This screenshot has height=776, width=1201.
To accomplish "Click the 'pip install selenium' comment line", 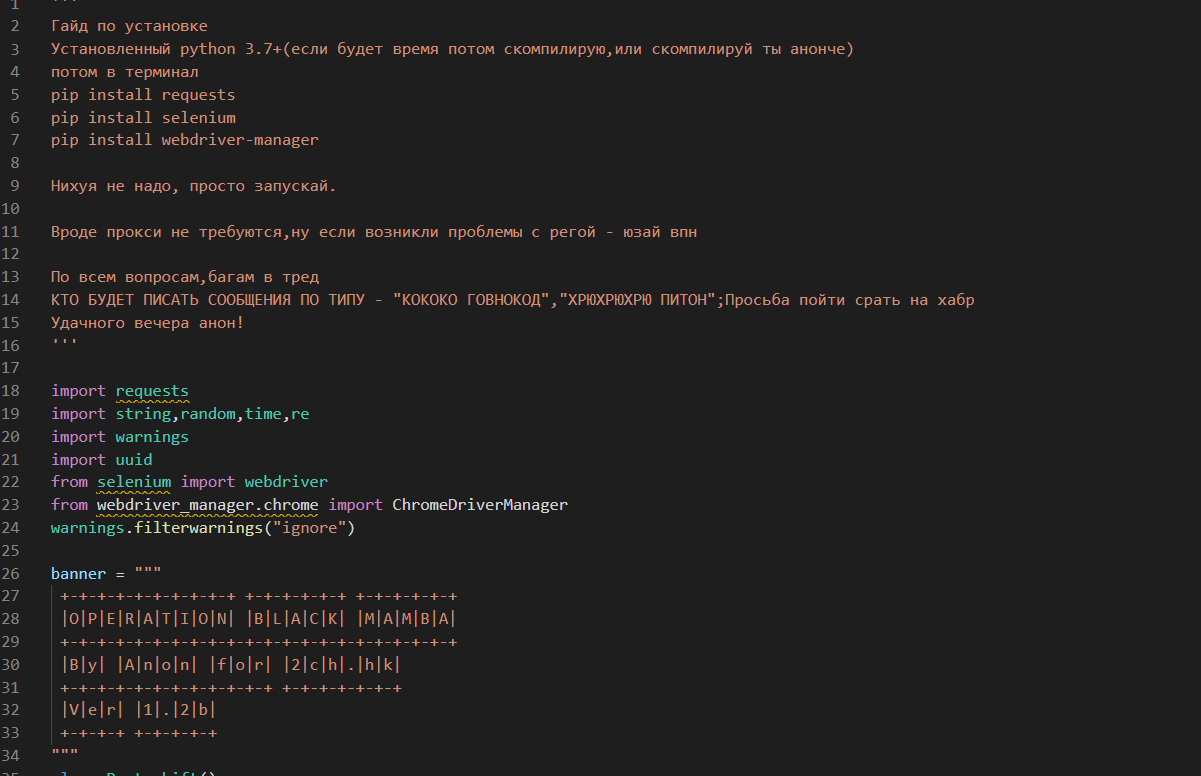I will pyautogui.click(x=143, y=118).
